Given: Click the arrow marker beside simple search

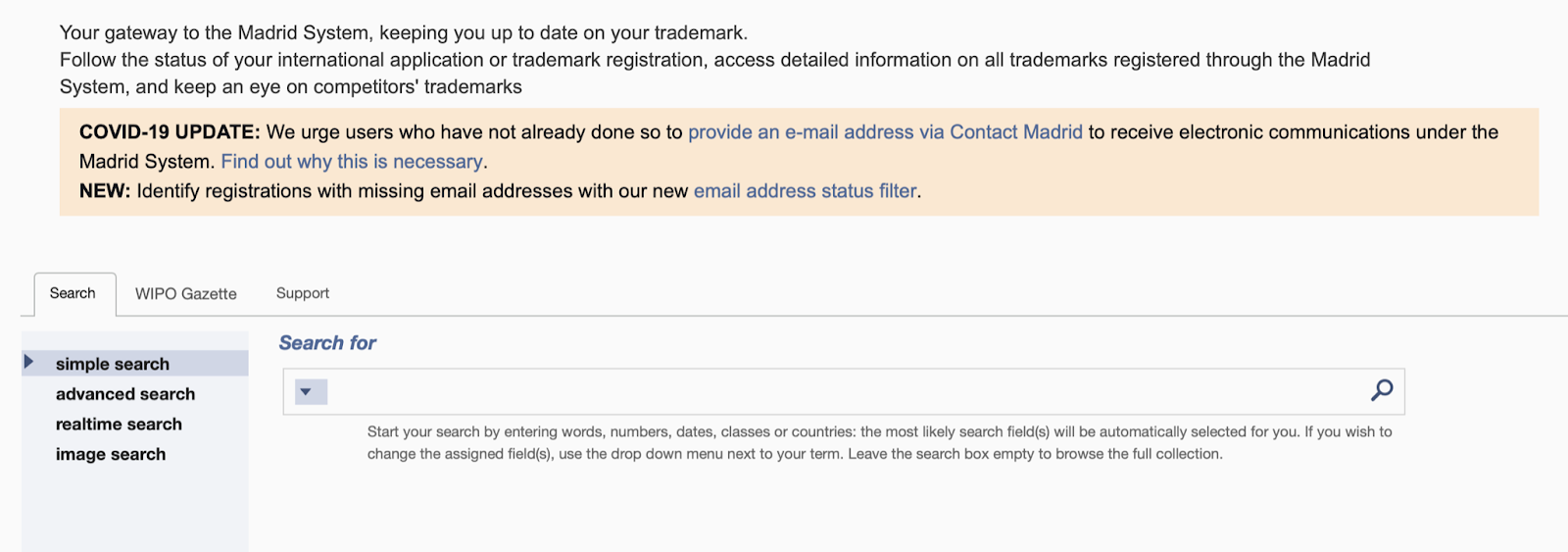Looking at the screenshot, I should [x=28, y=362].
